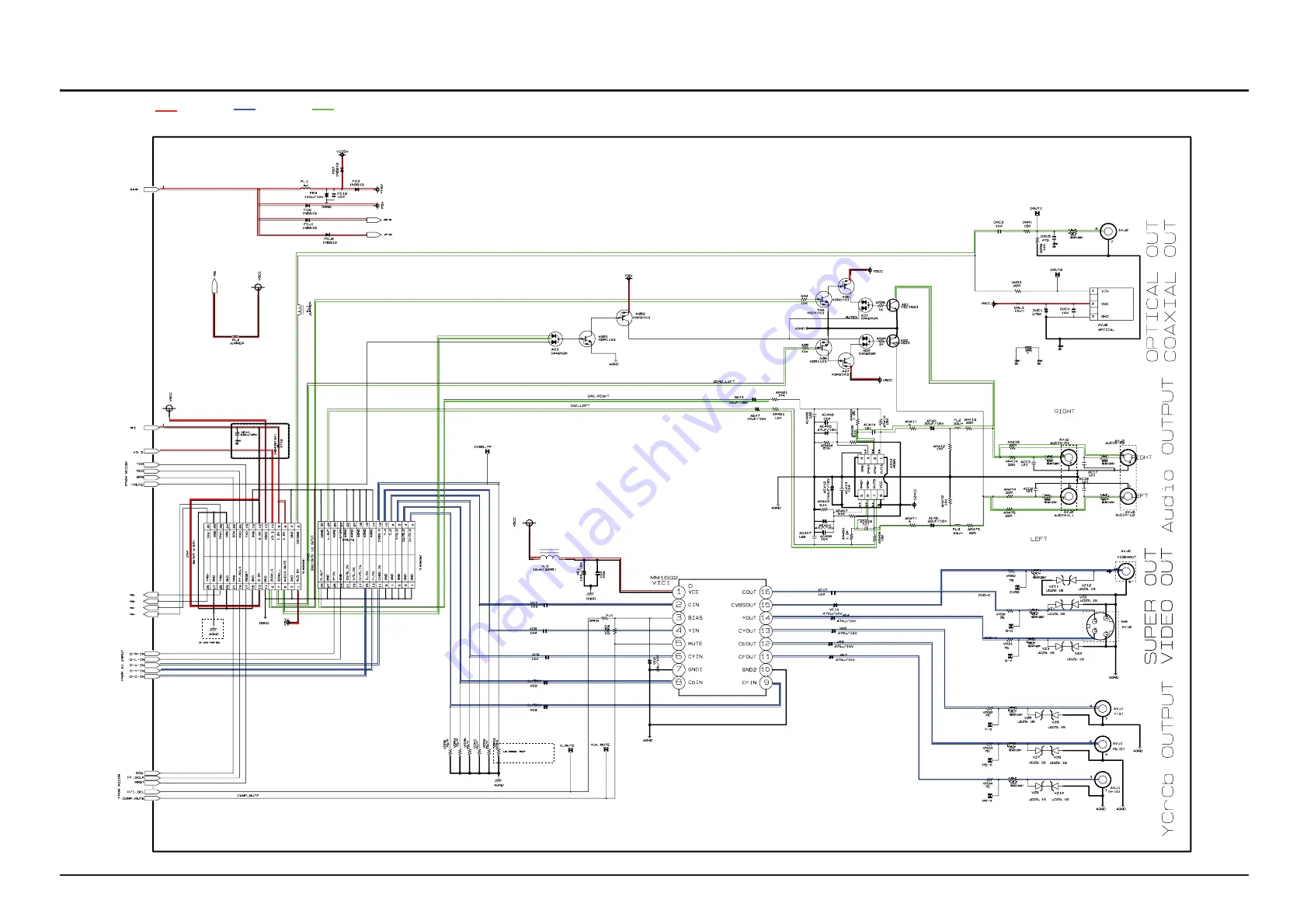Select the AUDIO-L1 jack symbol
This screenshot has width=1307, height=924.
point(1069,497)
